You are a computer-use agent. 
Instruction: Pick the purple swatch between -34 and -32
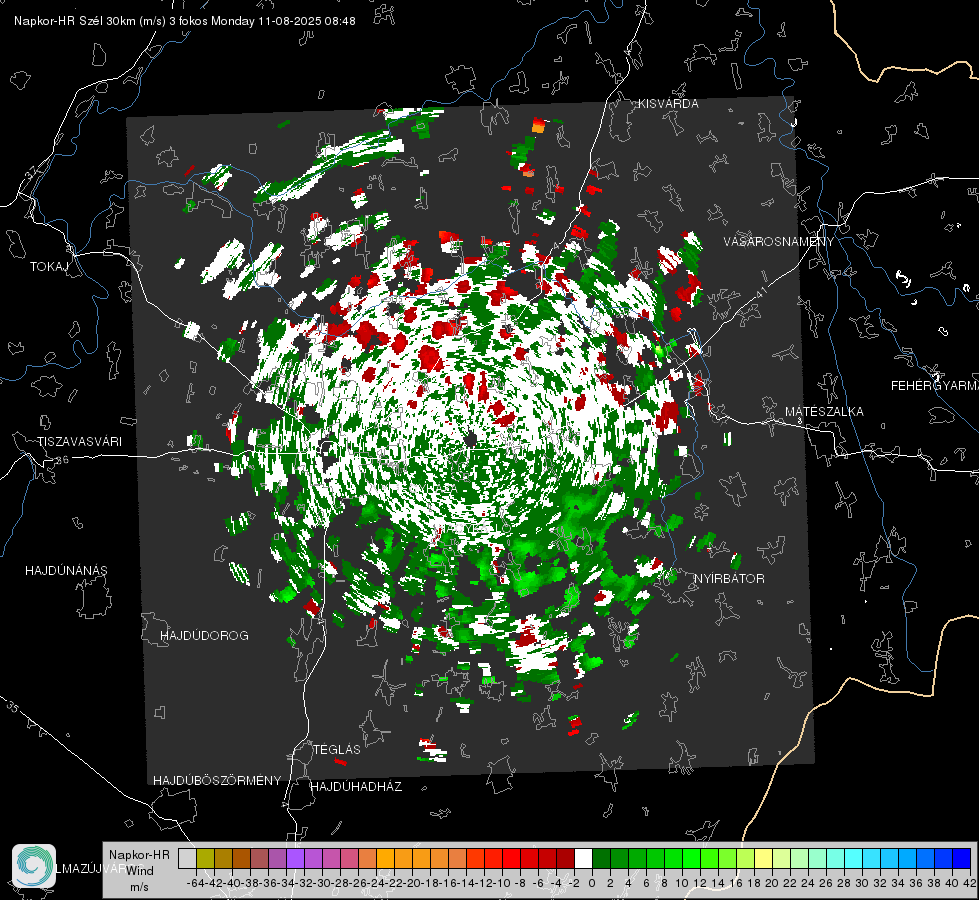click(295, 858)
